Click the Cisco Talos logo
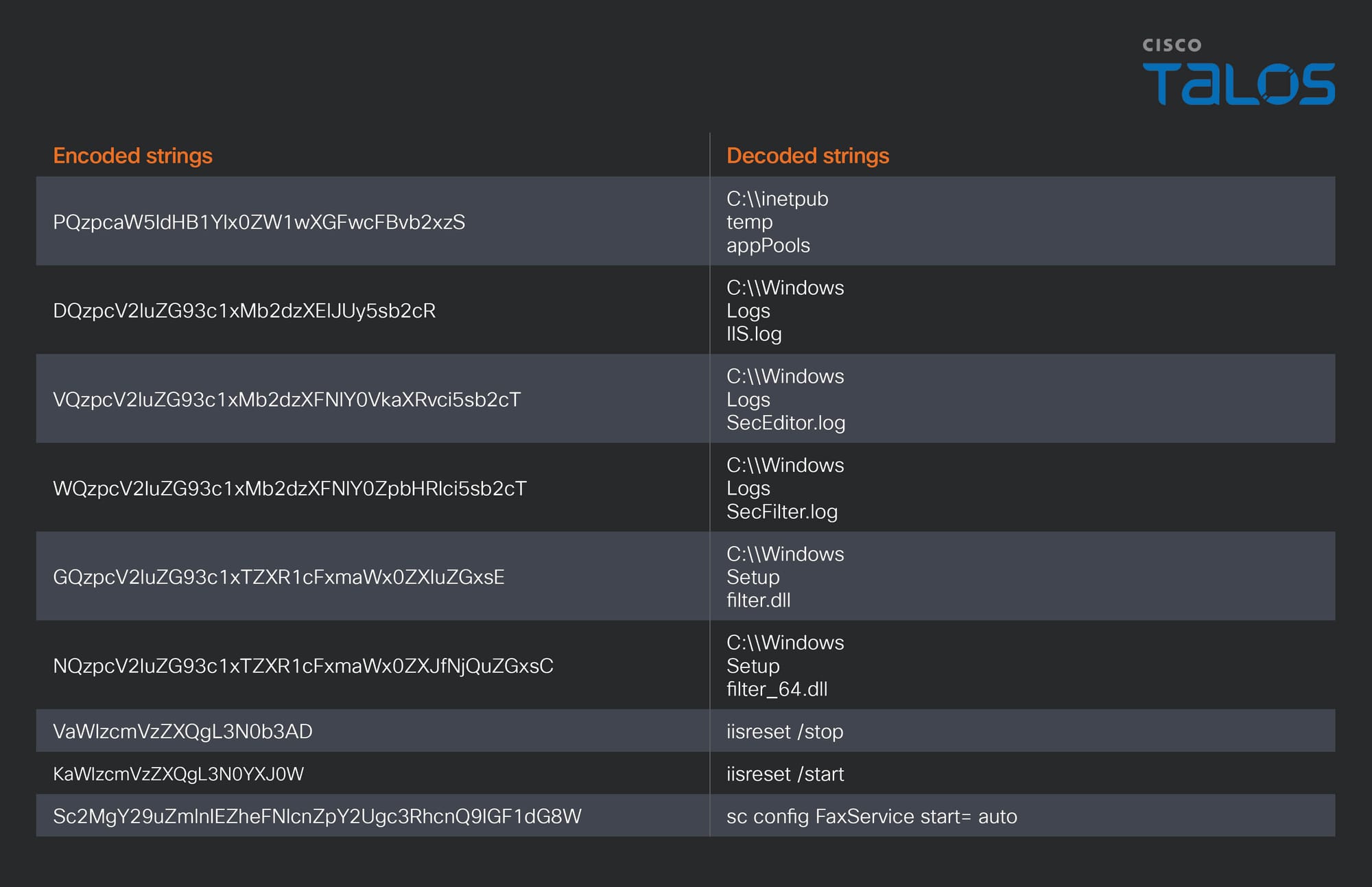Screen dimensions: 1372x887 pyautogui.click(x=1239, y=71)
